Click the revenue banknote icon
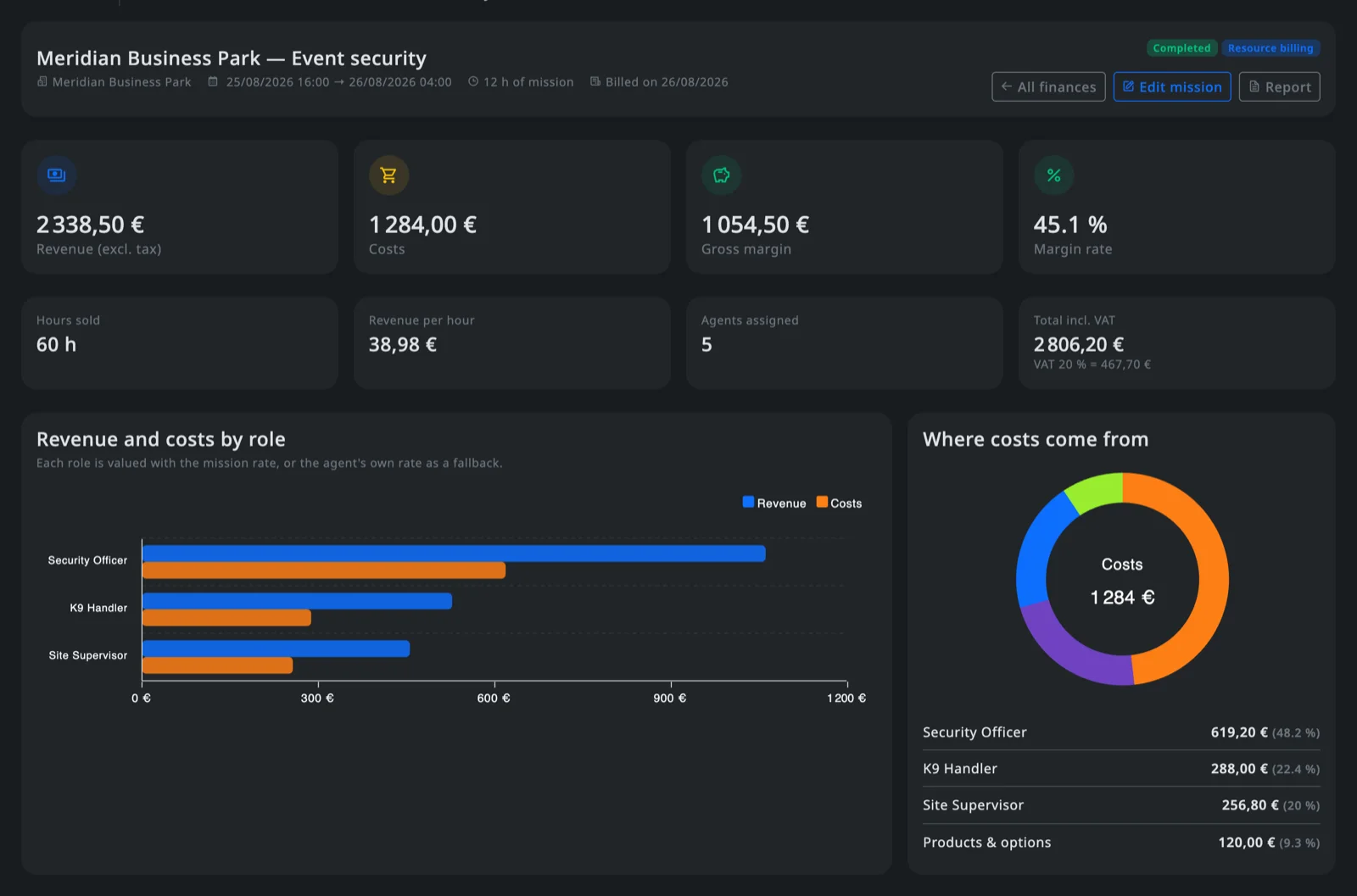The image size is (1357, 896). 57,175
